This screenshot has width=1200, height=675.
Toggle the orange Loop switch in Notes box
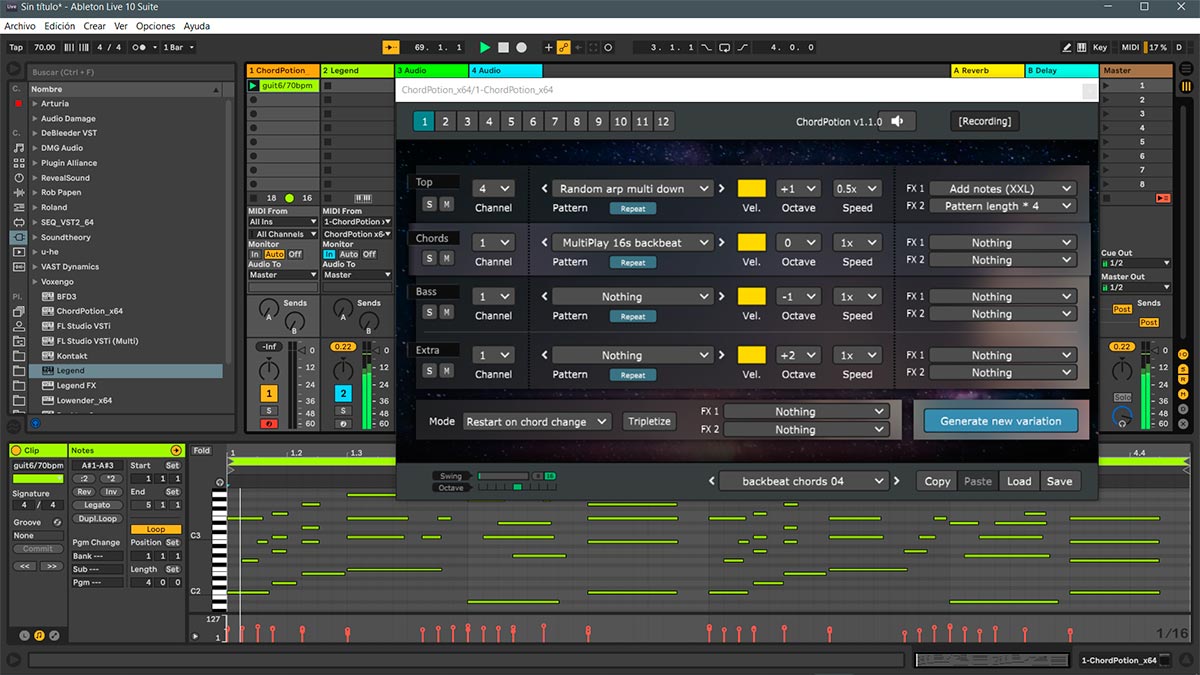[156, 529]
